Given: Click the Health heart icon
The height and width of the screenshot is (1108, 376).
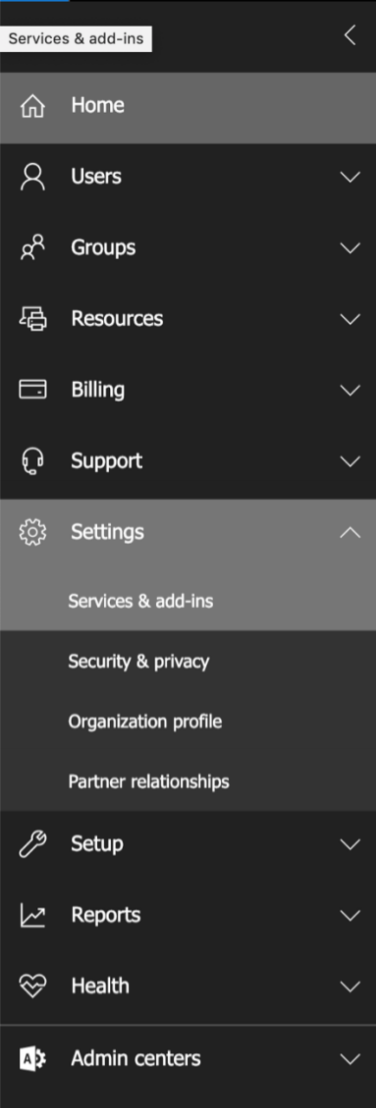Looking at the screenshot, I should (x=33, y=986).
